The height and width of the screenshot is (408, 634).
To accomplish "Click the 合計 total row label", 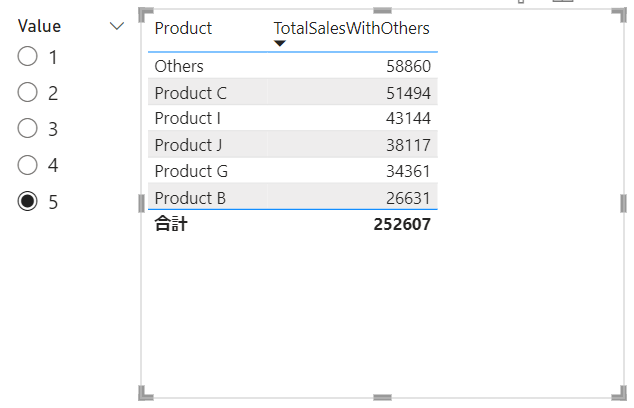I will point(170,224).
